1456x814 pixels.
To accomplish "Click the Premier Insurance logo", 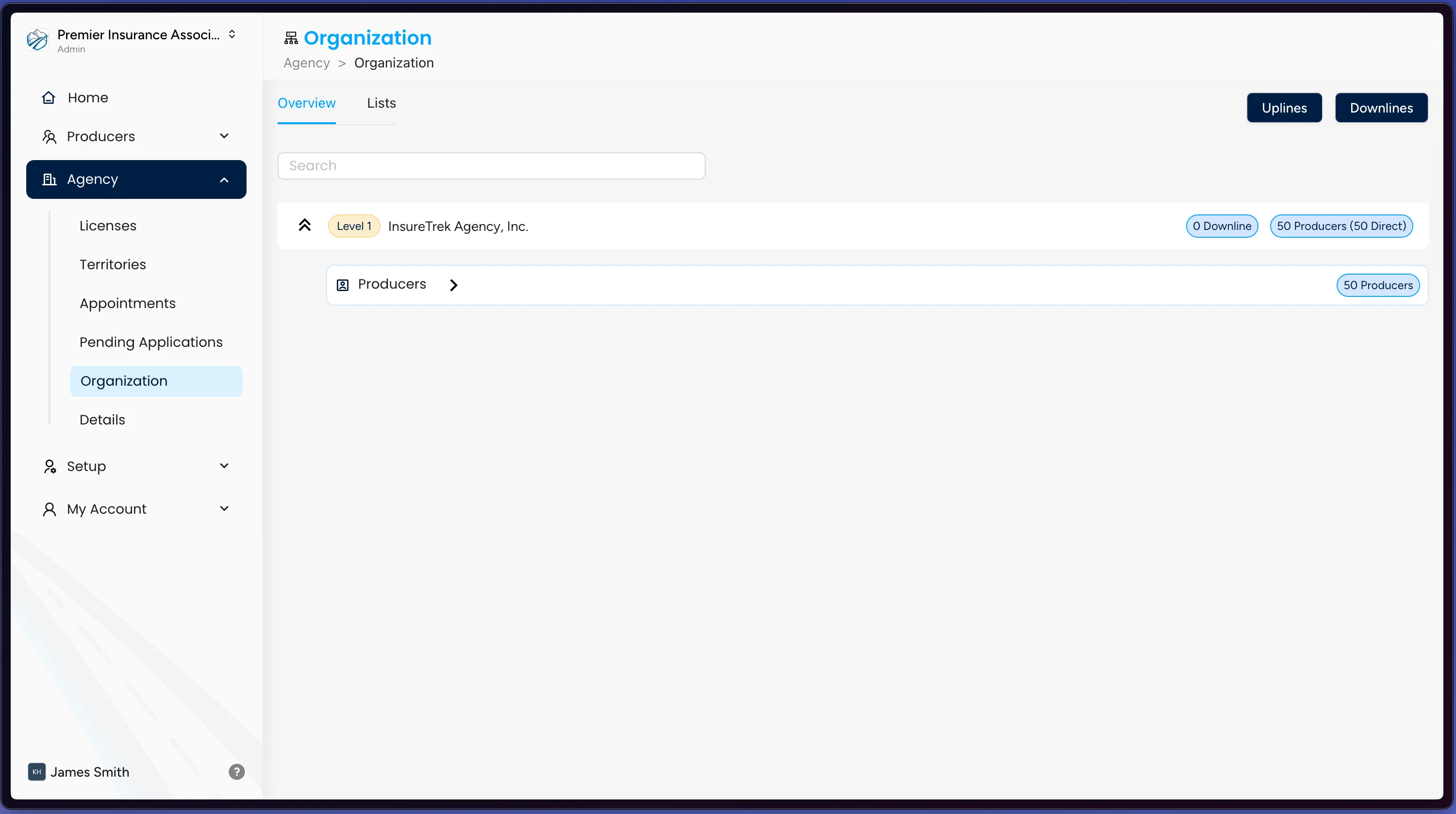I will pyautogui.click(x=37, y=40).
